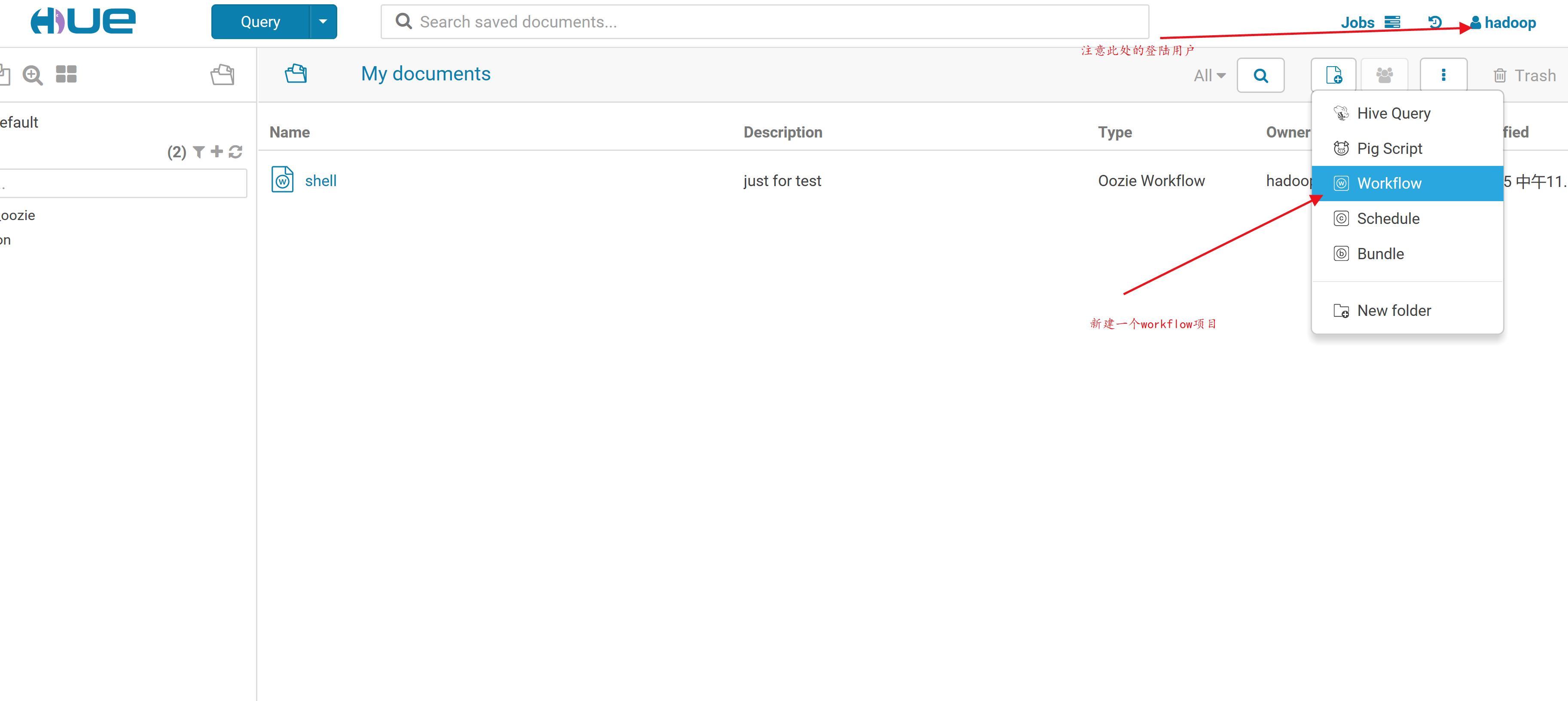This screenshot has height=701, width=1568.
Task: Click the share document users icon
Action: pyautogui.click(x=1384, y=75)
